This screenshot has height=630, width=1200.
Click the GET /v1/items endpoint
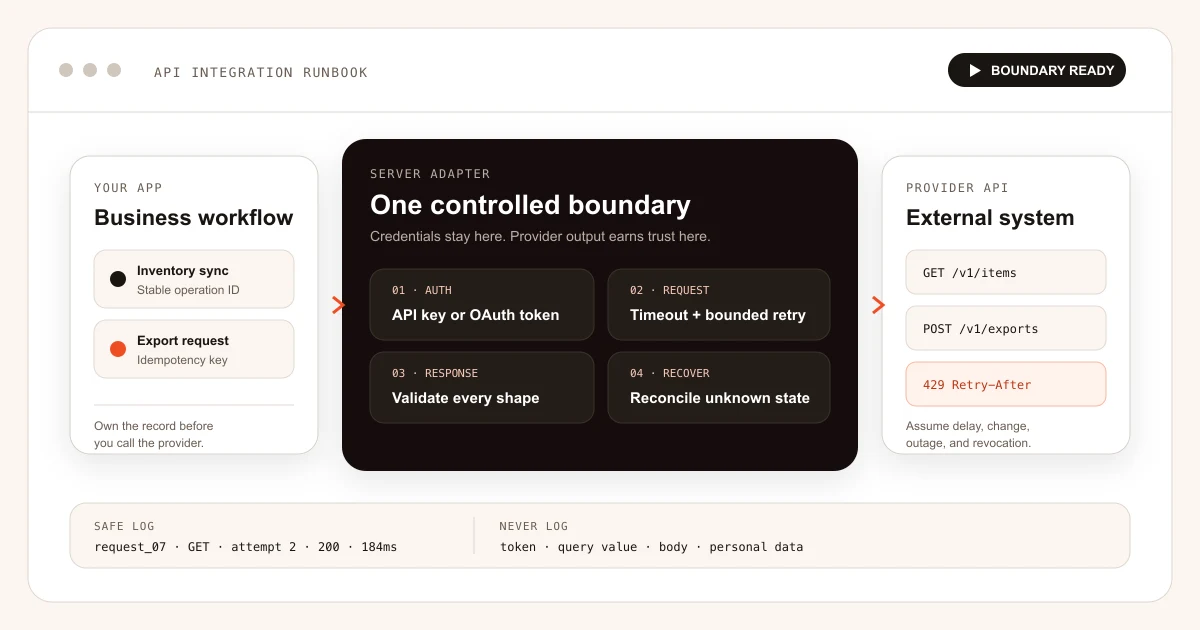[x=1006, y=272]
